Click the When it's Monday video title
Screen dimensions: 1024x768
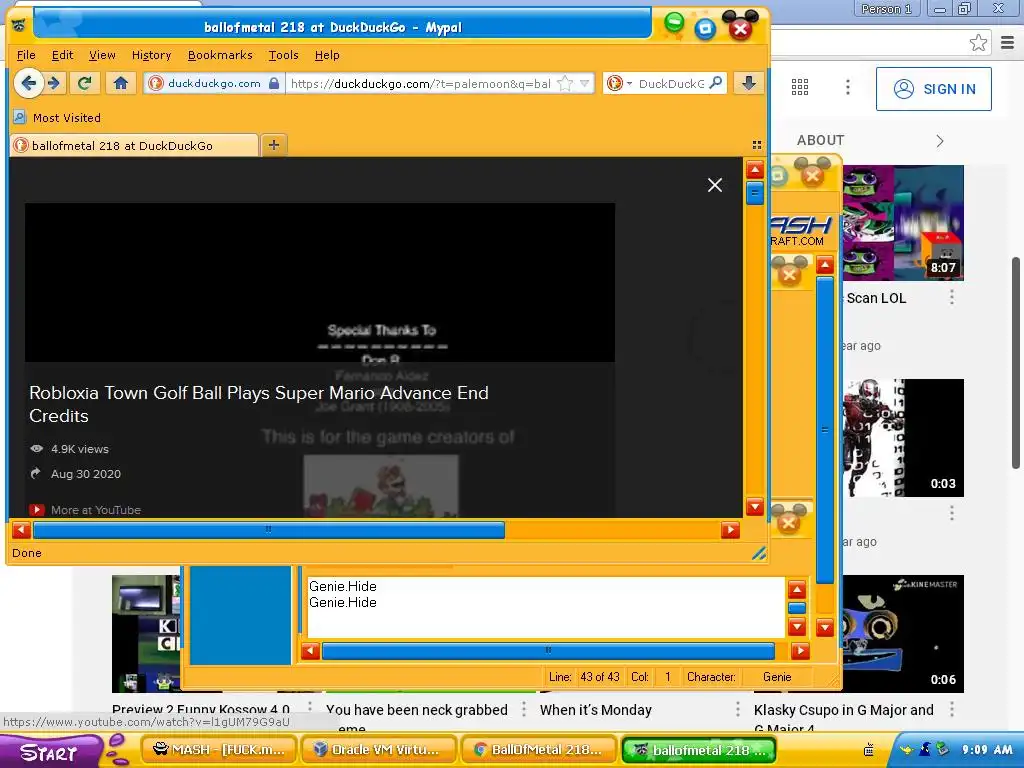[x=596, y=710]
